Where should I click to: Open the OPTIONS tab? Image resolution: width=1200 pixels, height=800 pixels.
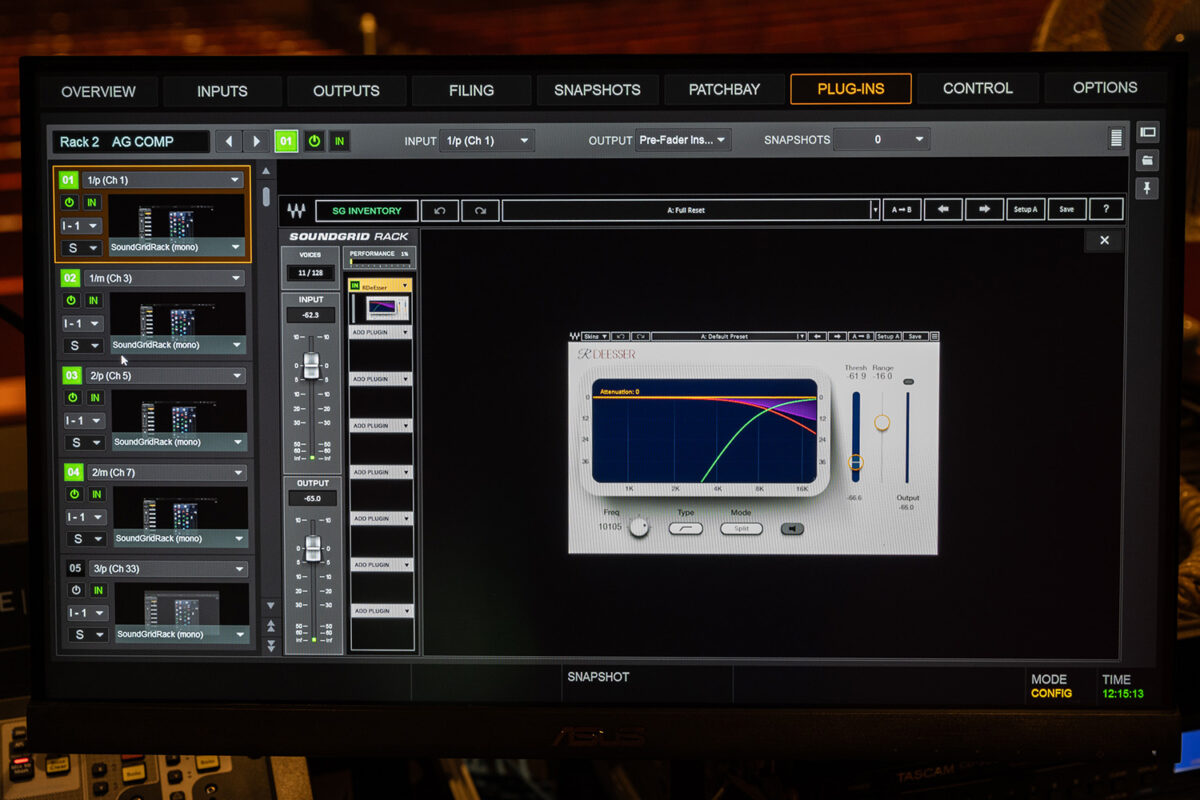pos(1104,87)
